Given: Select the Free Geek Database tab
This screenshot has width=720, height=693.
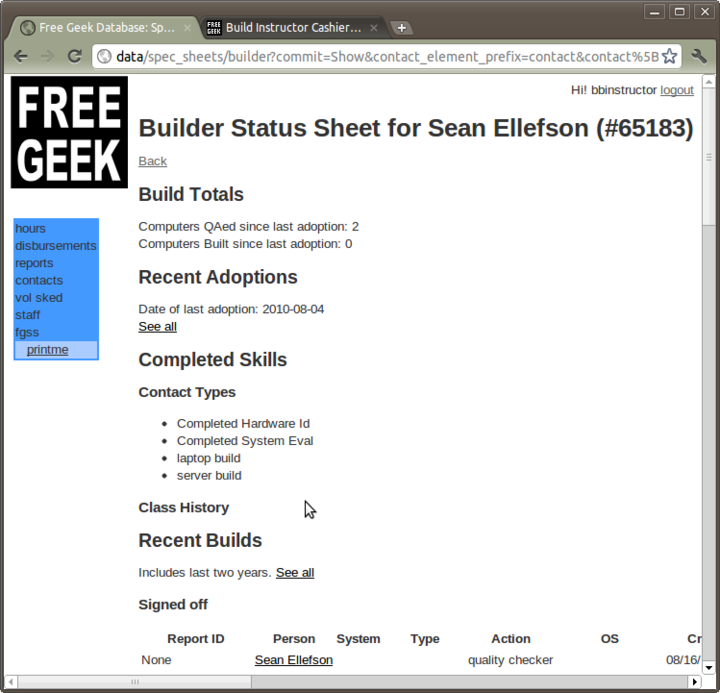Looking at the screenshot, I should pyautogui.click(x=100, y=28).
